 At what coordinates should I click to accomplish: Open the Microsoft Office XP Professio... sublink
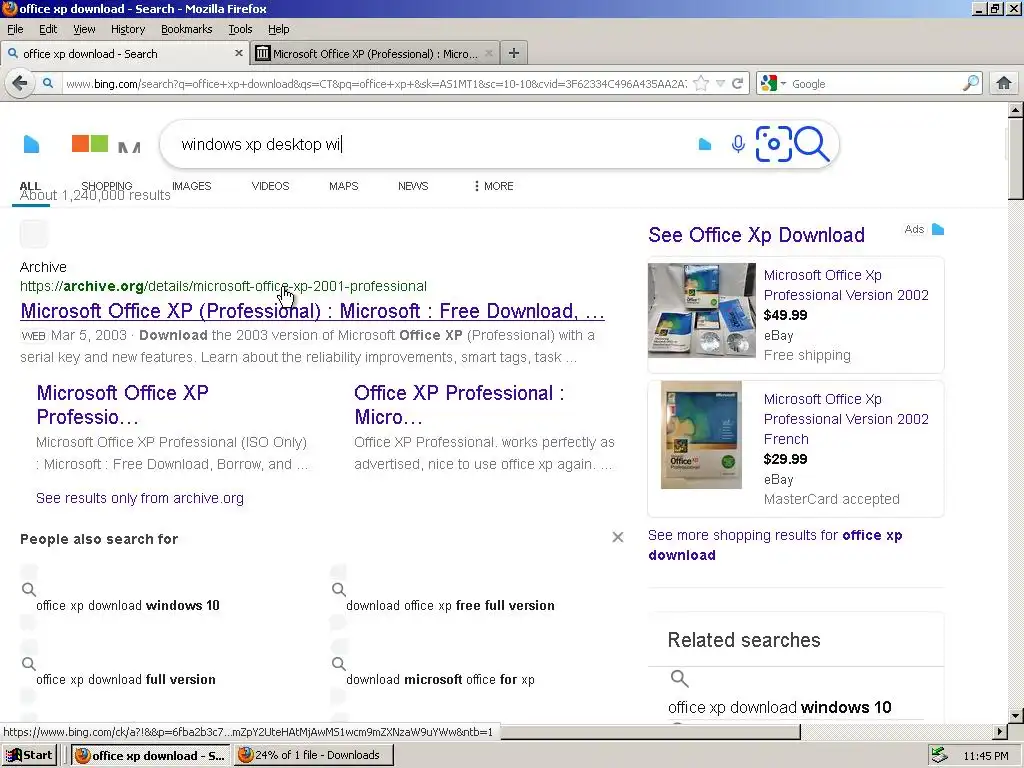point(122,405)
